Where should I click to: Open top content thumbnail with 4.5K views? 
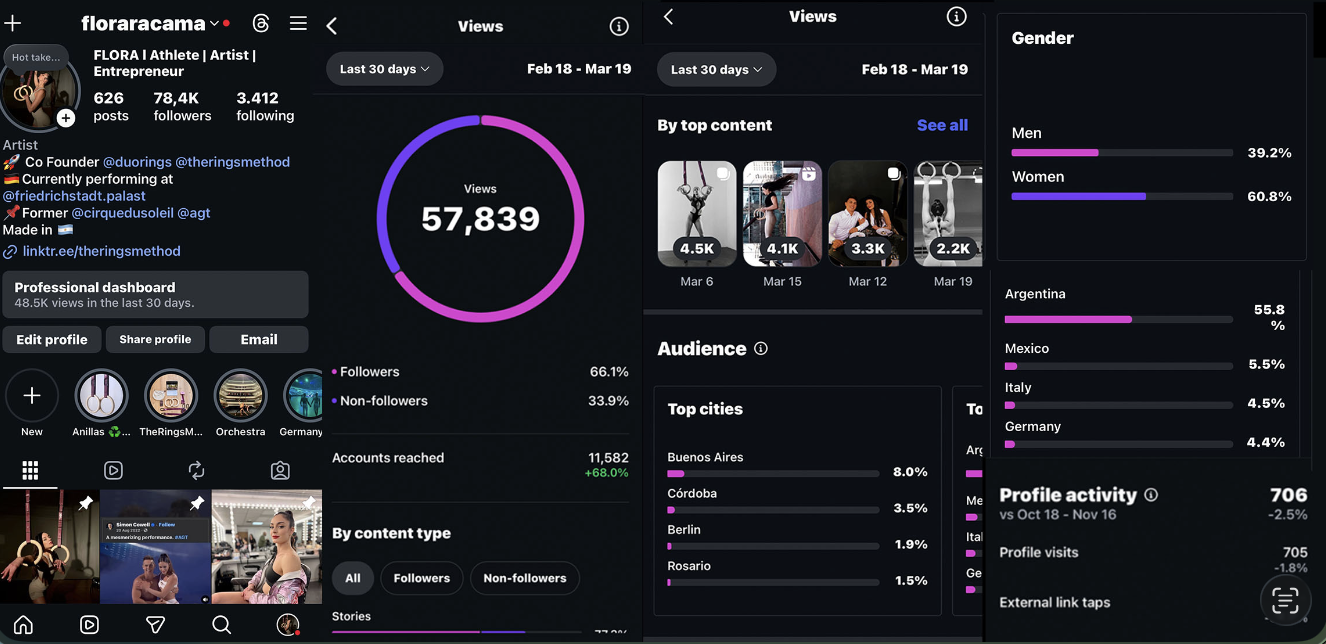[697, 214]
